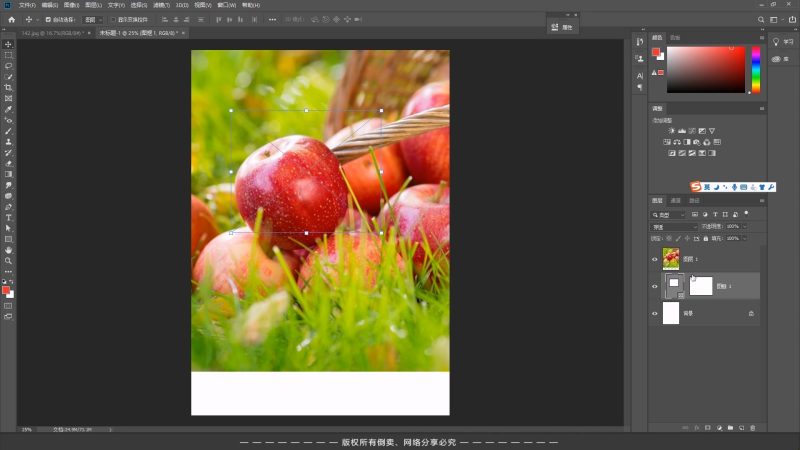The image size is (800, 450).
Task: Select the Lasso tool
Action: [x=8, y=66]
